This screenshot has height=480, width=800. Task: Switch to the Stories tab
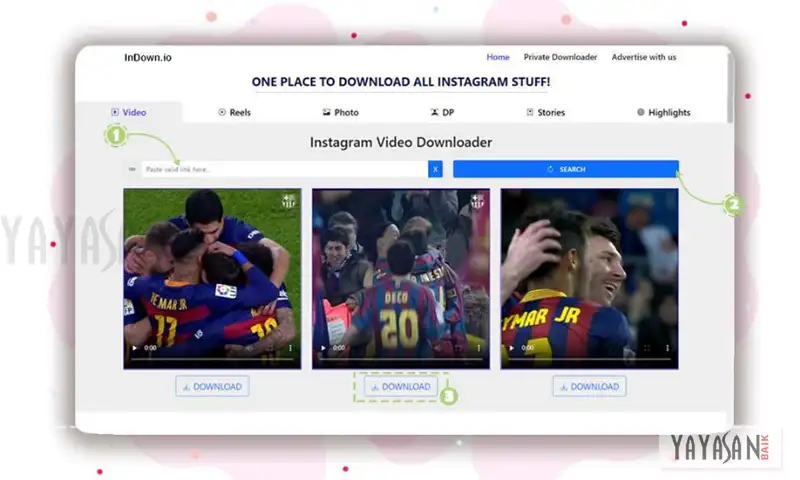(546, 112)
